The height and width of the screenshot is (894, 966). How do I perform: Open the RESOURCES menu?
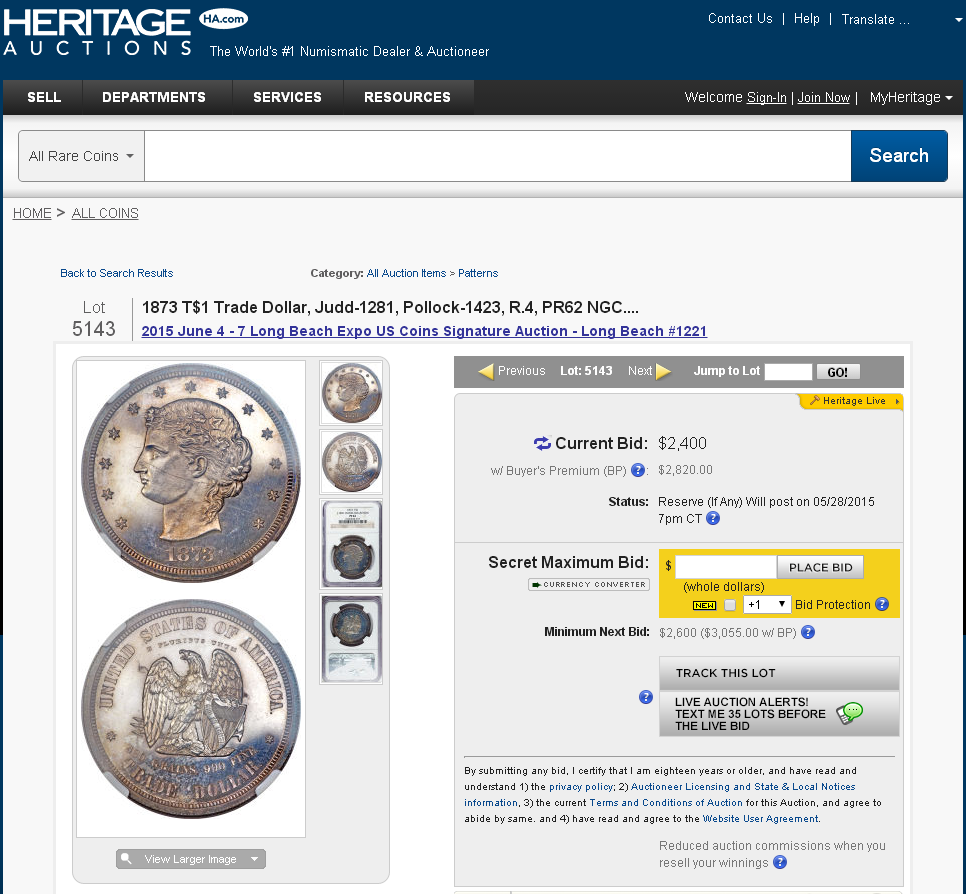[x=407, y=97]
